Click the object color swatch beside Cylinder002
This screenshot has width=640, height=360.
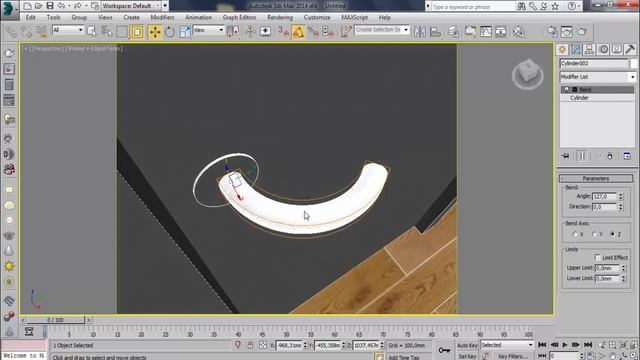633,63
